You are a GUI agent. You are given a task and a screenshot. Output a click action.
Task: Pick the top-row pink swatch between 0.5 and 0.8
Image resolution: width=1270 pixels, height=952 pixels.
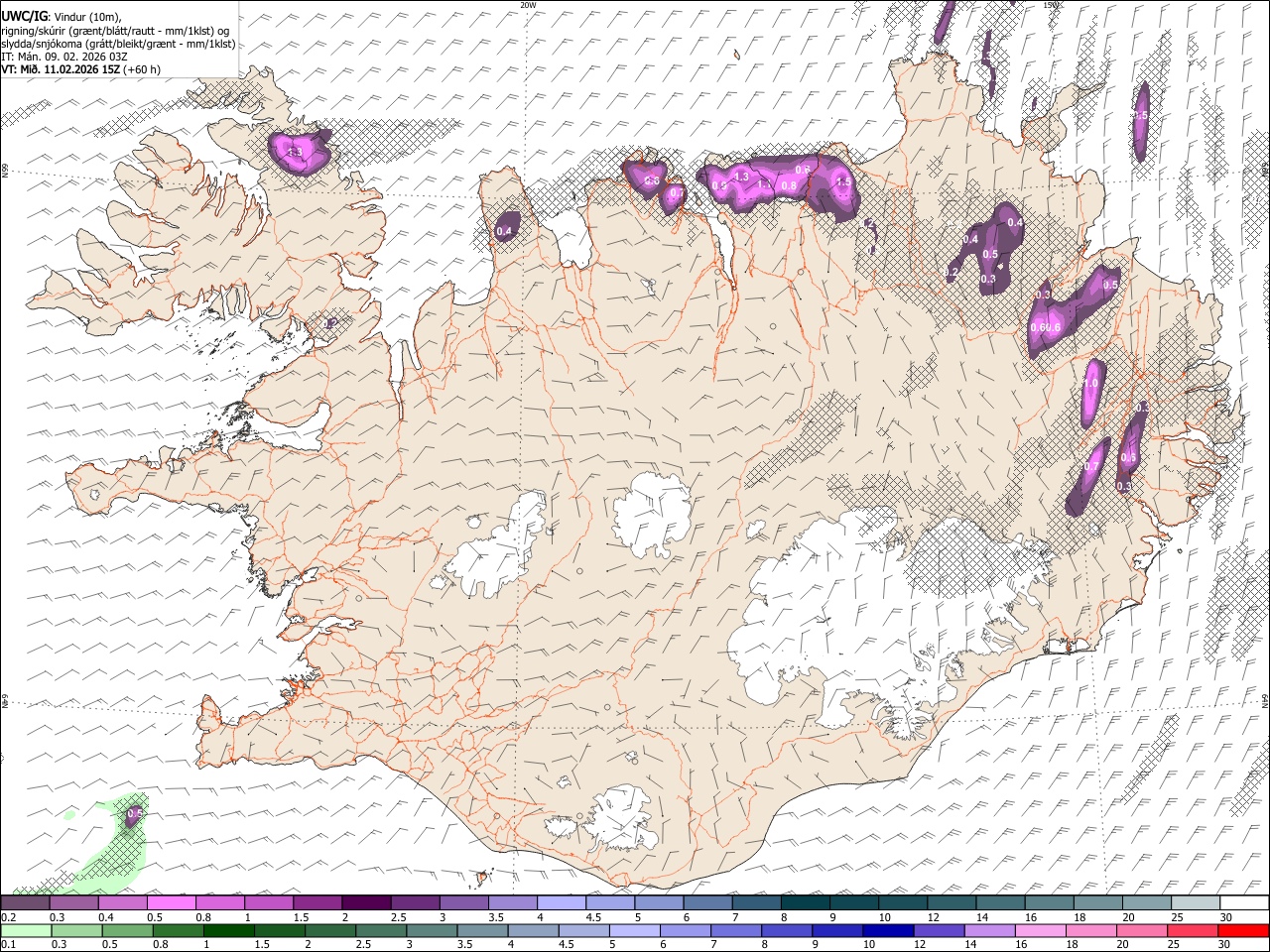pyautogui.click(x=171, y=903)
